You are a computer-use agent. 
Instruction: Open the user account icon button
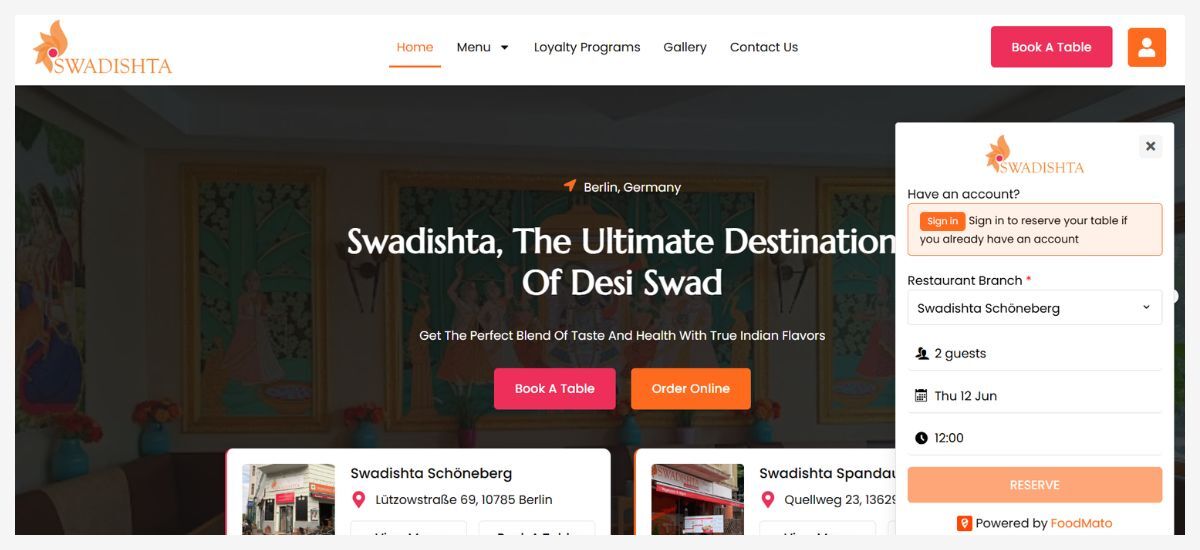point(1147,47)
